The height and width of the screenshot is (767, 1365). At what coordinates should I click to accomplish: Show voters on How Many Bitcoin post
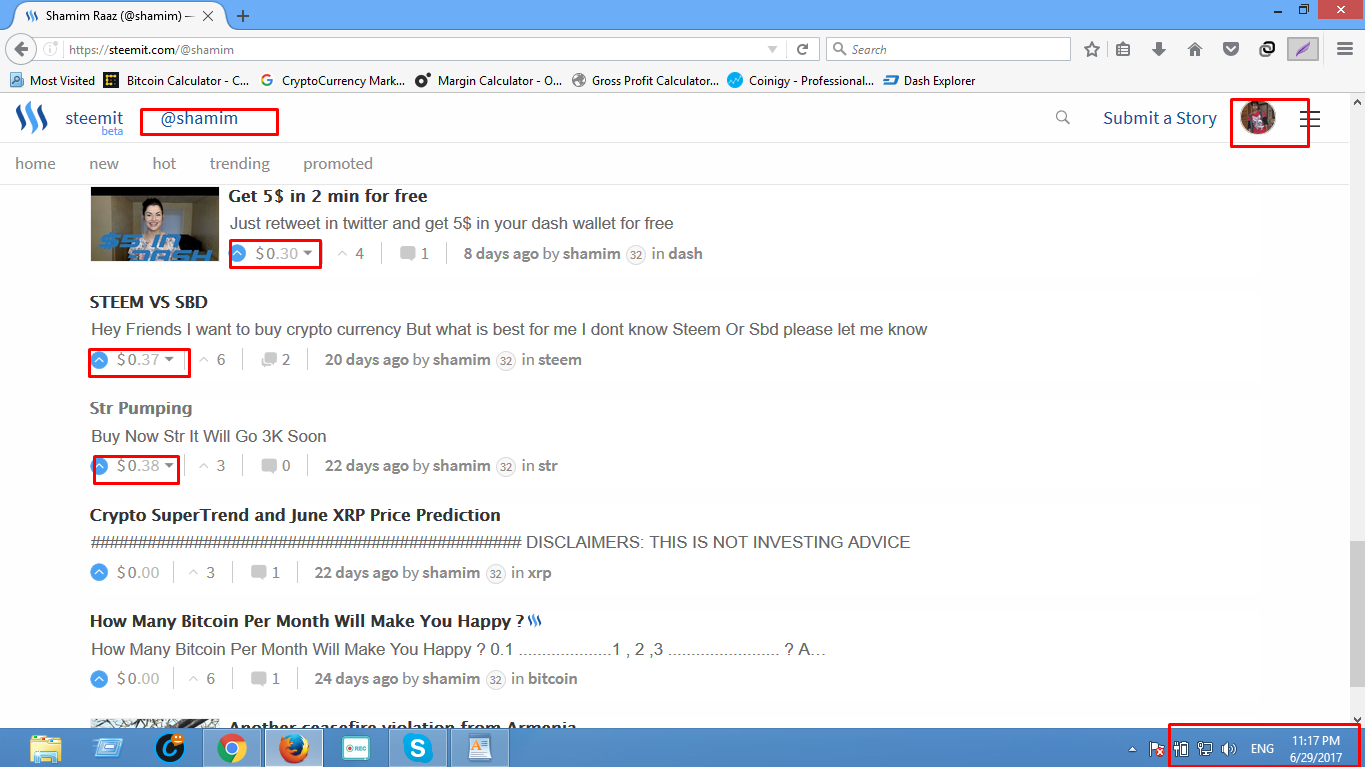200,679
